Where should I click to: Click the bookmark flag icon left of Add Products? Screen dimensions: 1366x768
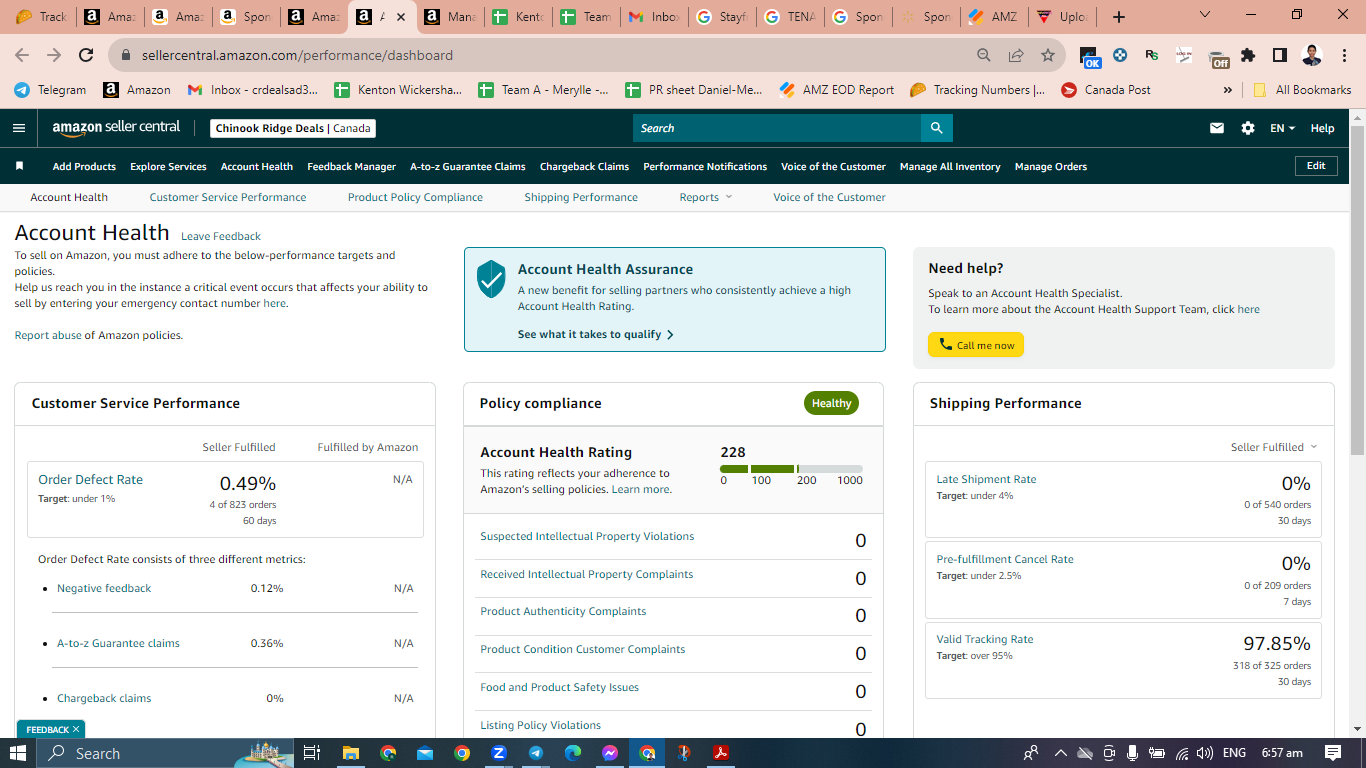coord(19,166)
